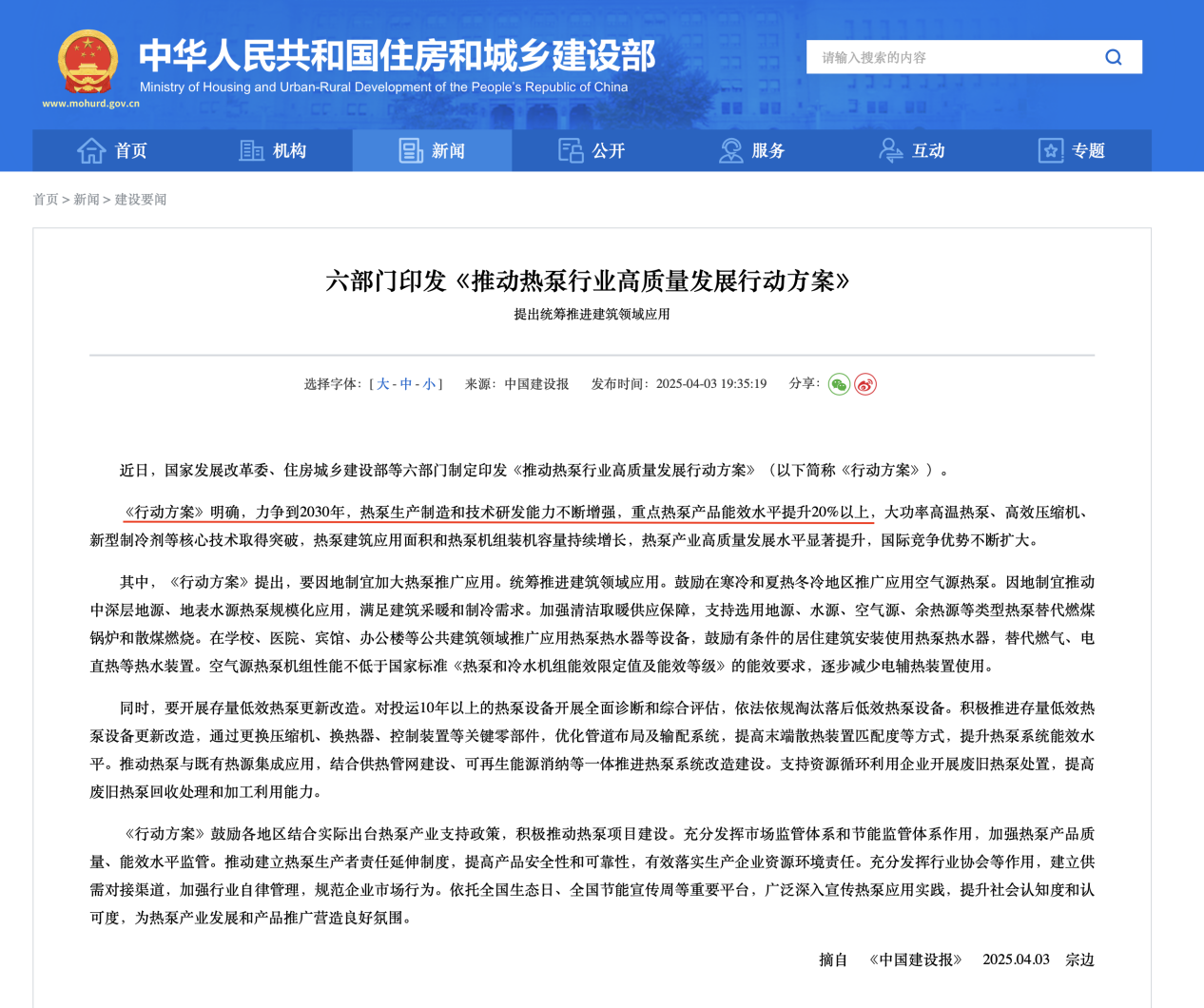Open the 专题 navigation tab
This screenshot has height=1008, width=1204.
pyautogui.click(x=1072, y=150)
